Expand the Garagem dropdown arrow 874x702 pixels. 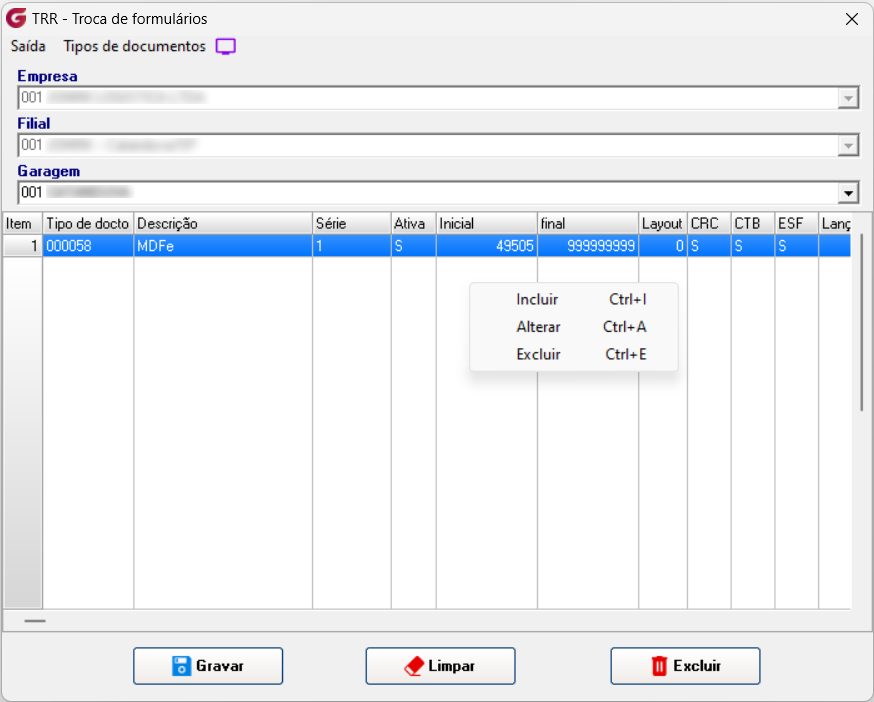coord(848,193)
